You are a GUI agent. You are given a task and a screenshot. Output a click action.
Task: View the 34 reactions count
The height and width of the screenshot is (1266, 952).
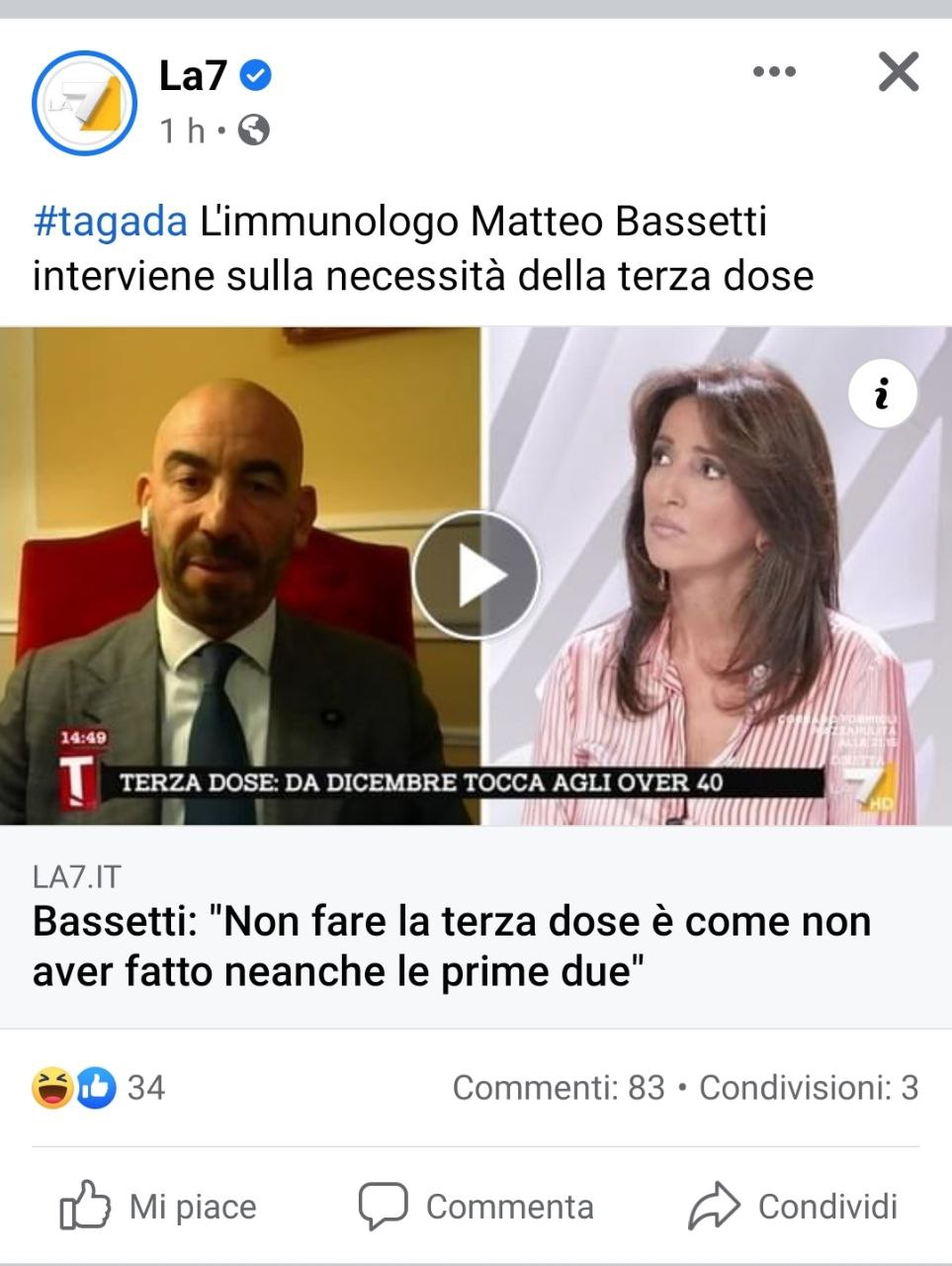pyautogui.click(x=146, y=1088)
